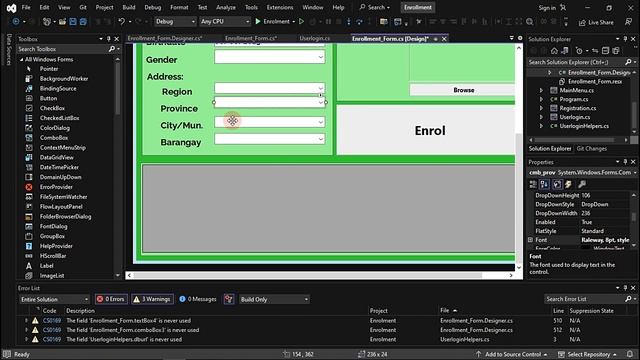Select the ComboBox control in Toolbox
Viewport: 640px width, 360px height.
54,138
